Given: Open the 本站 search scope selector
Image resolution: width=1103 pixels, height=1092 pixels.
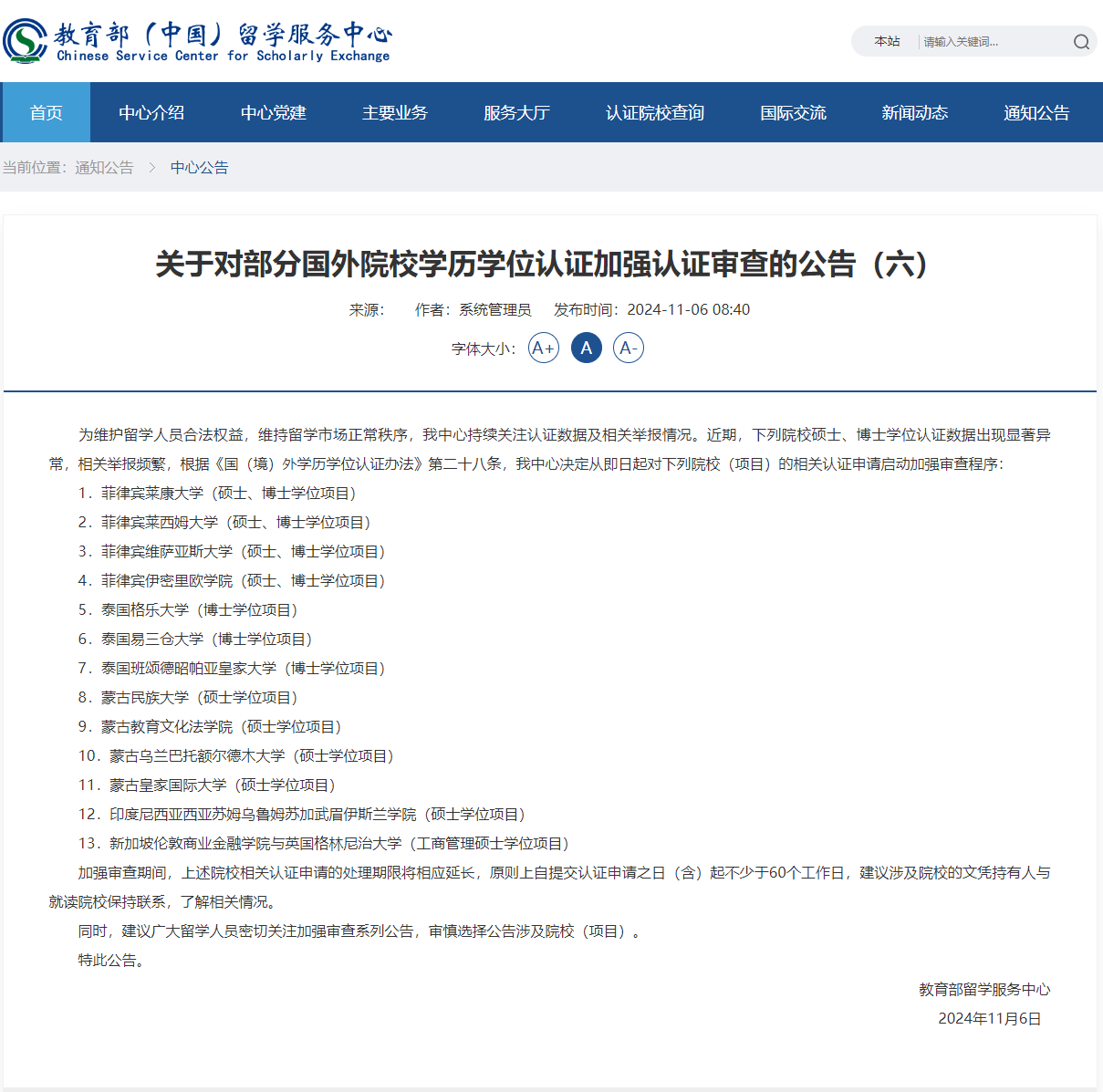Looking at the screenshot, I should point(887,41).
